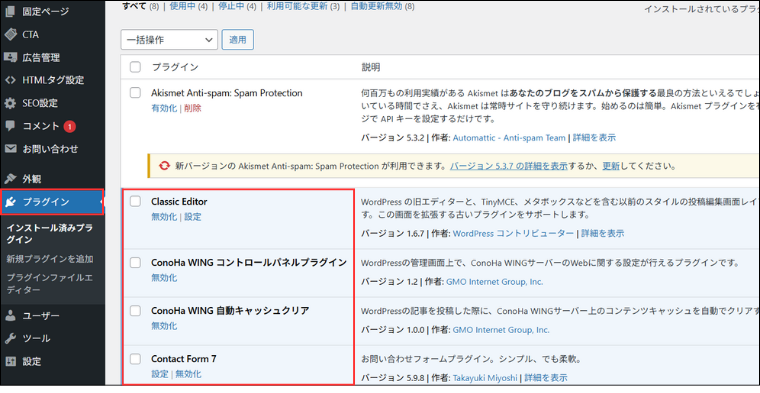760x393 pixels.
Task: Sort by プラグイン column header
Action: tap(175, 67)
